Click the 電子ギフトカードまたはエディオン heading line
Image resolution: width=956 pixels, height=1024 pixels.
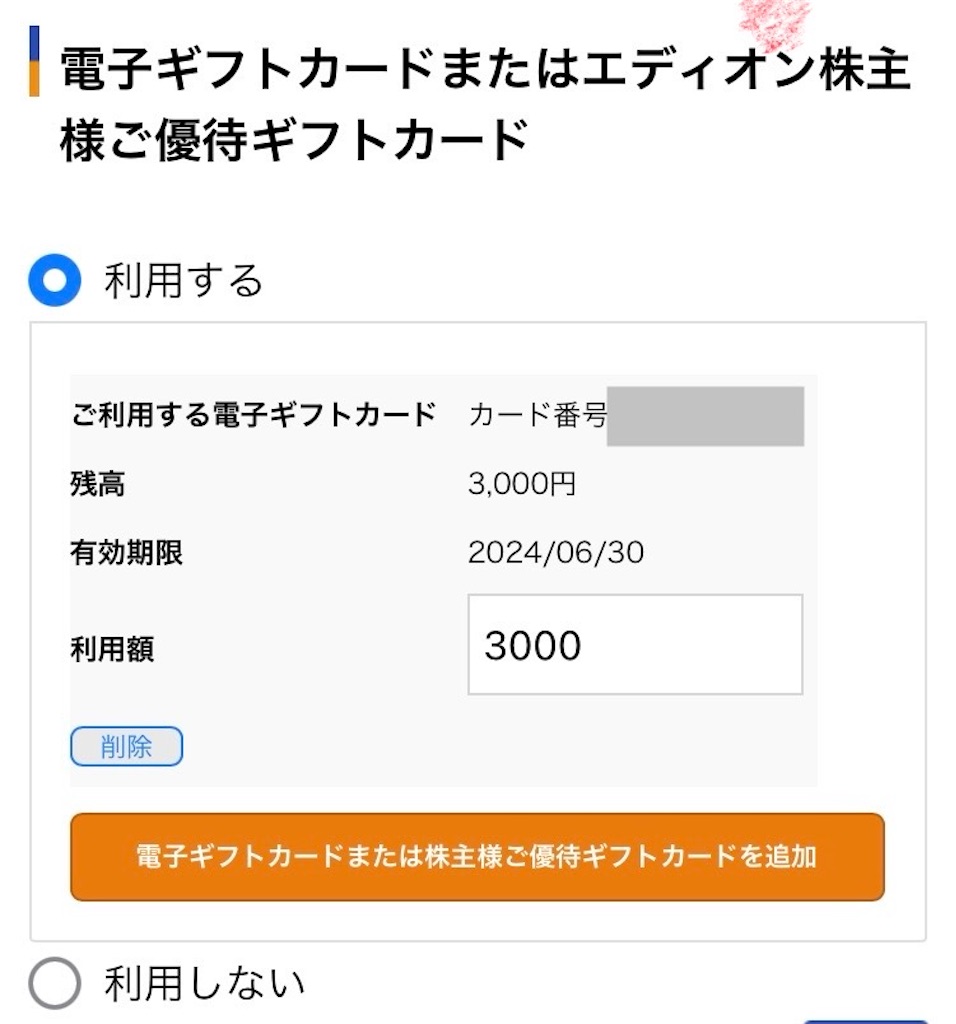[485, 69]
